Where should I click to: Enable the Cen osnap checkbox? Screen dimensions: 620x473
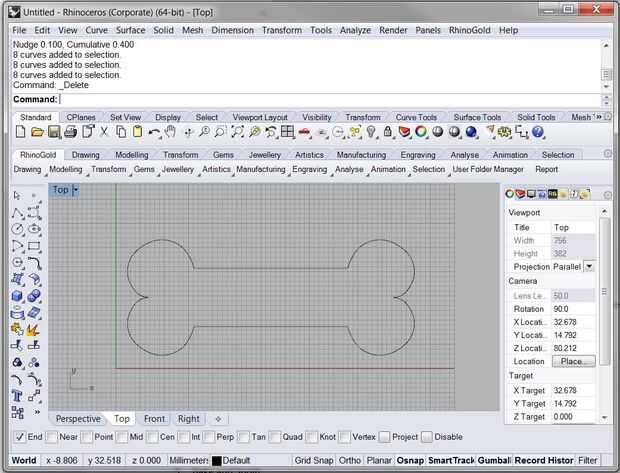[x=152, y=437]
